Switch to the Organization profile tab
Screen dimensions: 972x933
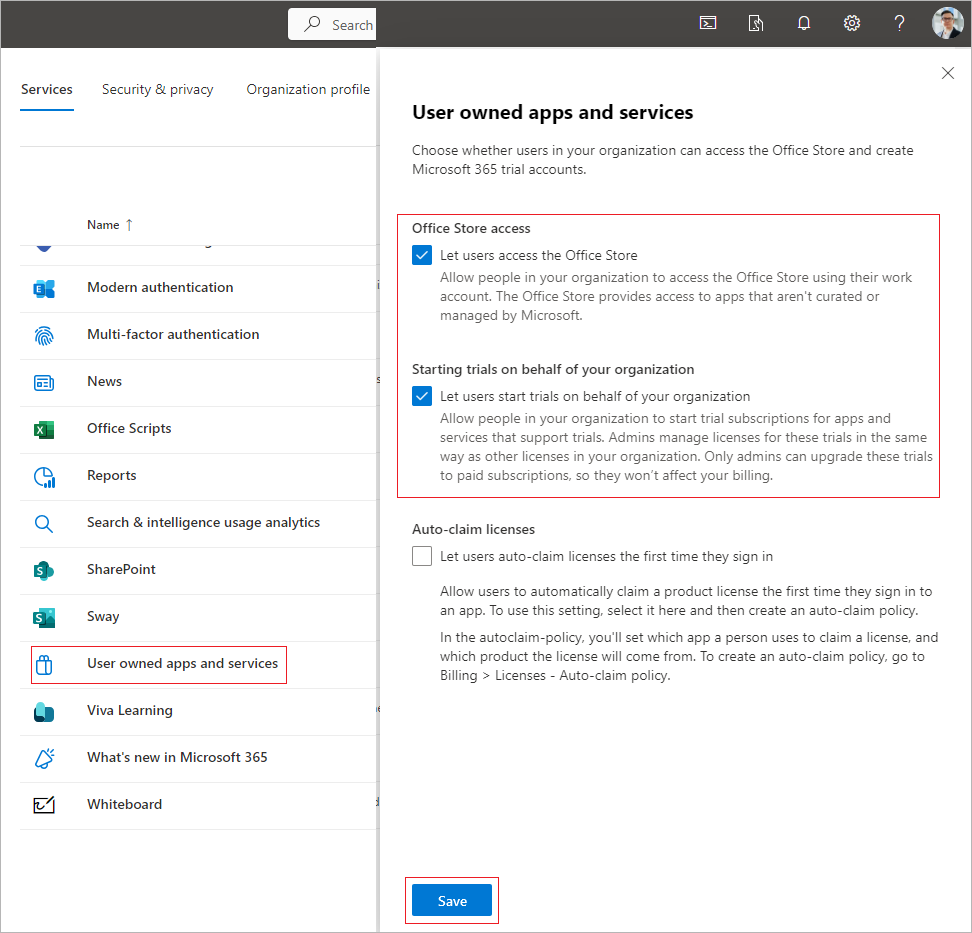click(308, 89)
